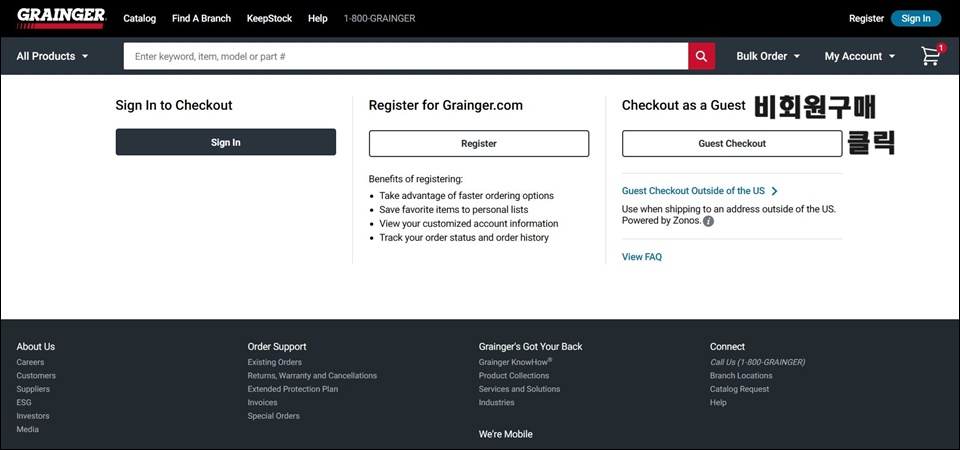
Task: Click the Guest Checkout button
Action: 732,143
